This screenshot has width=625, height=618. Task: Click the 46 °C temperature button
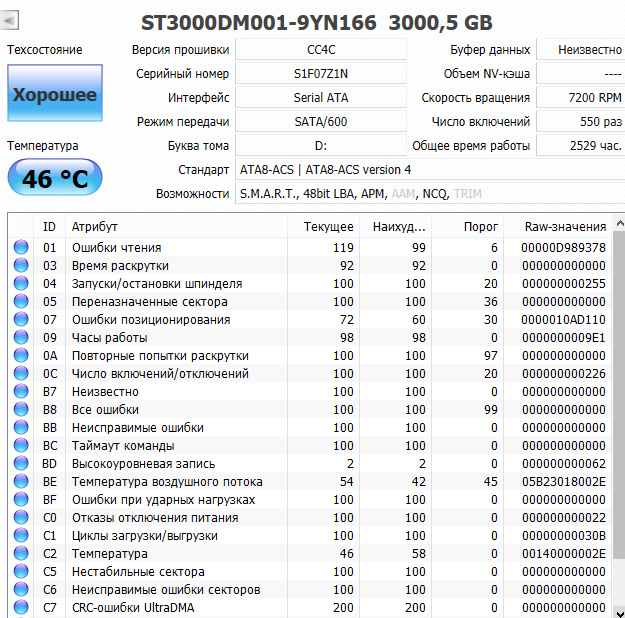pos(55,177)
